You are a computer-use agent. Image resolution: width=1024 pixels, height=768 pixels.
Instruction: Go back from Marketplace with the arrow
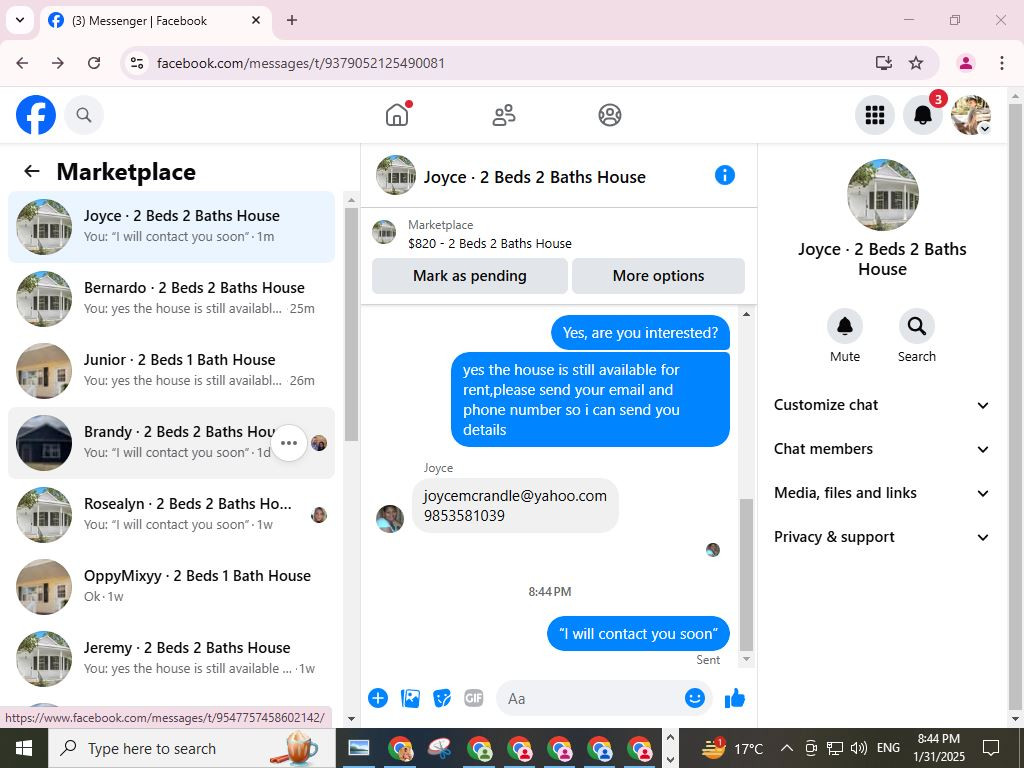pos(32,171)
